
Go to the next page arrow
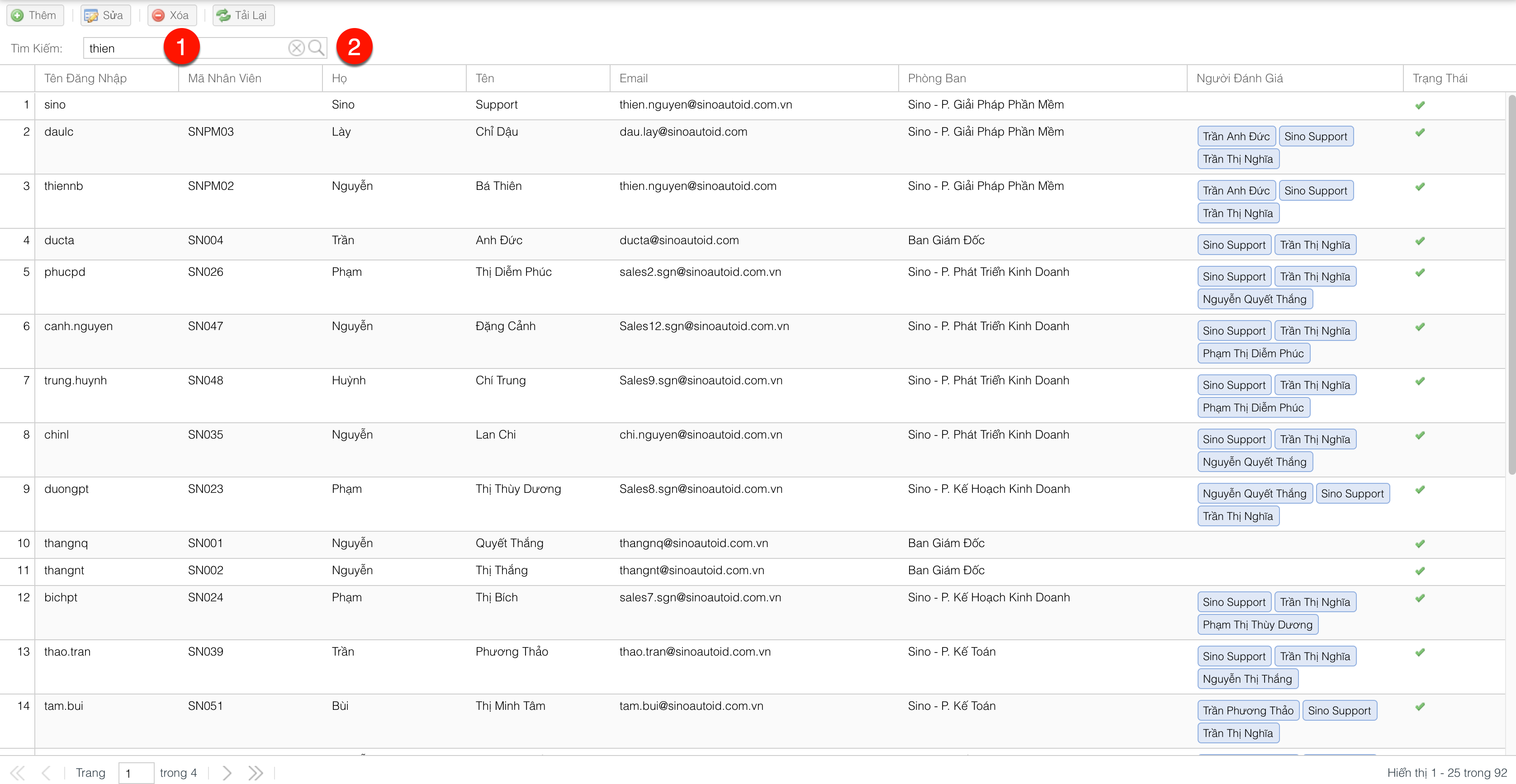pyautogui.click(x=227, y=772)
